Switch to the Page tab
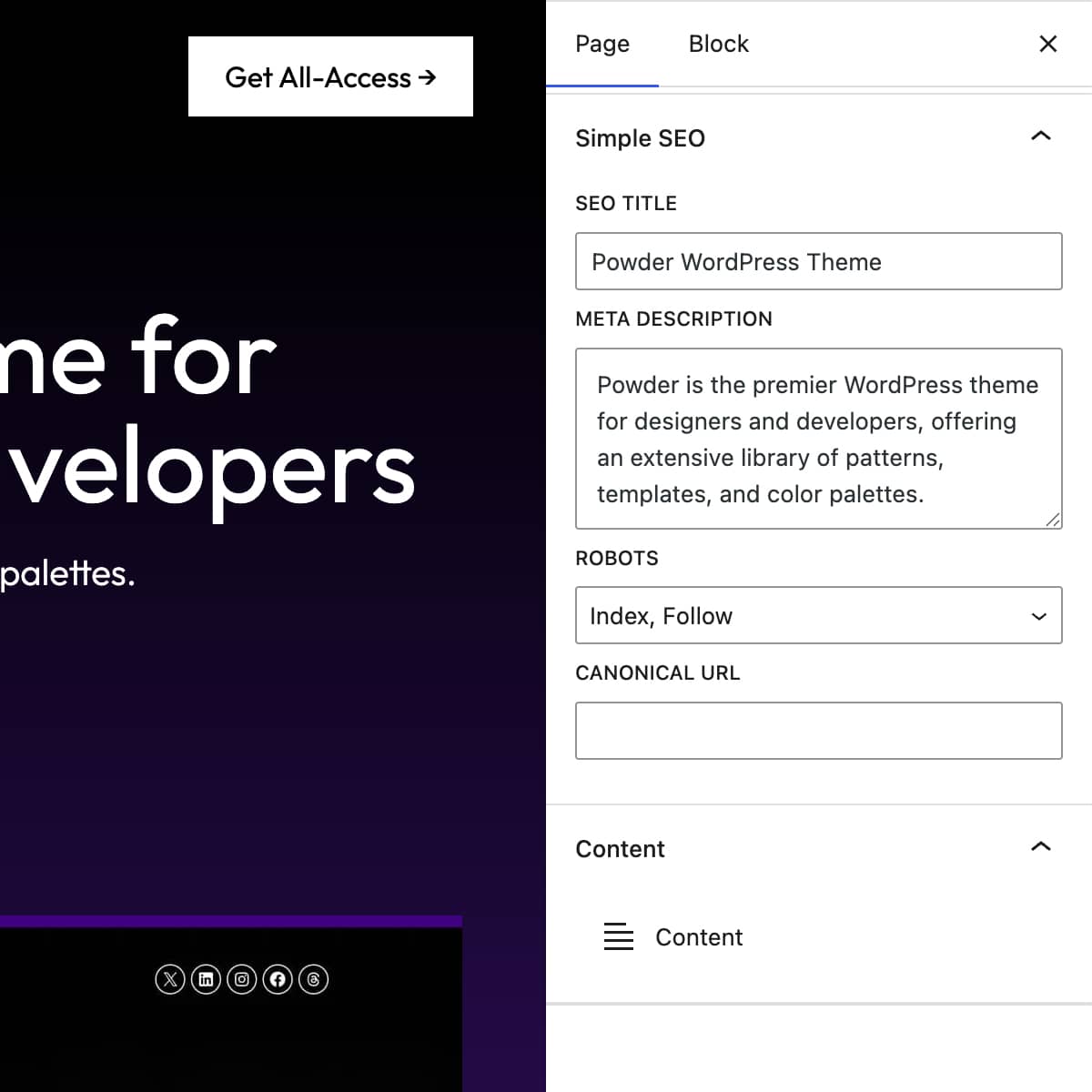Image resolution: width=1092 pixels, height=1092 pixels. (602, 44)
